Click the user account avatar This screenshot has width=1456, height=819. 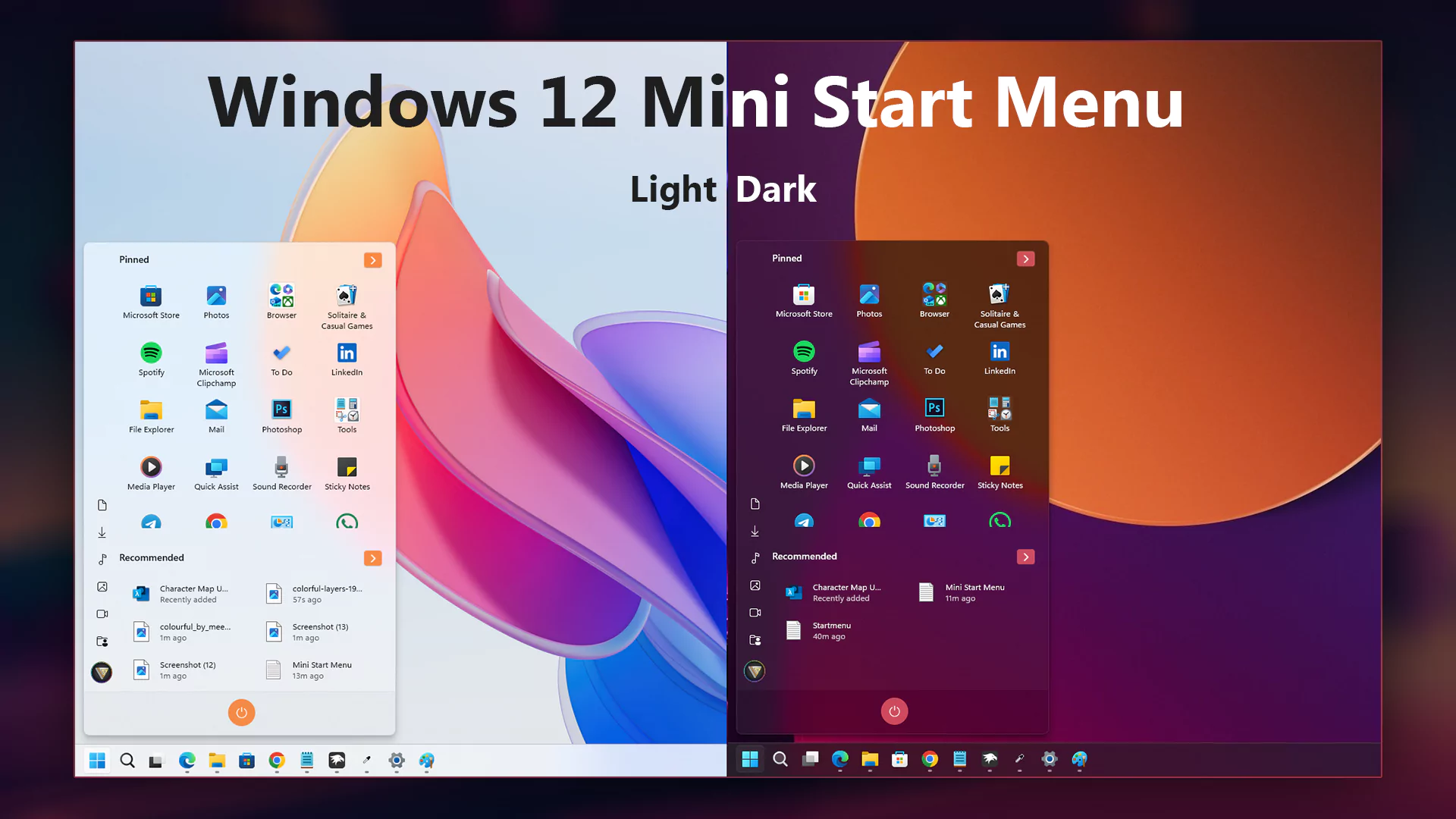pyautogui.click(x=102, y=672)
